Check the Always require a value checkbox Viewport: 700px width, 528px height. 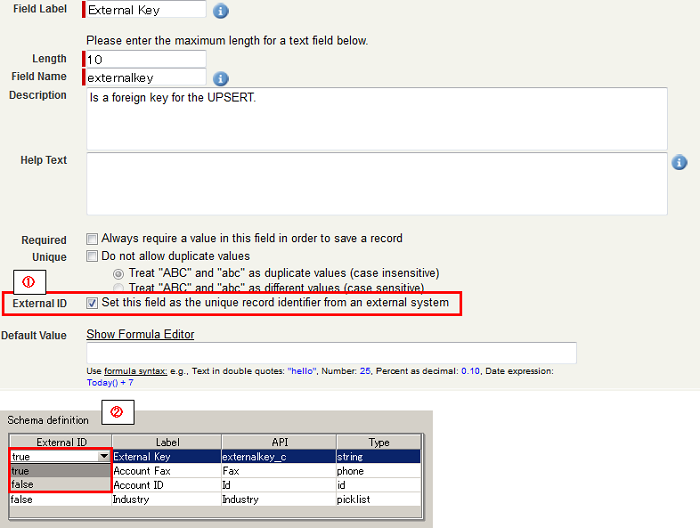click(92, 239)
